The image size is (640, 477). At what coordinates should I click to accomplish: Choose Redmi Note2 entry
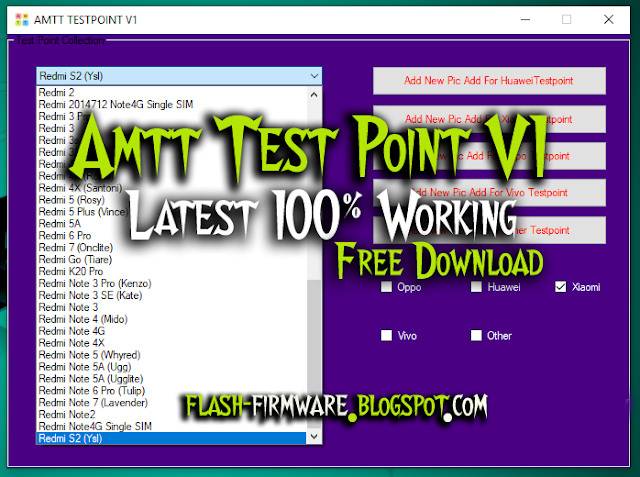(171, 415)
